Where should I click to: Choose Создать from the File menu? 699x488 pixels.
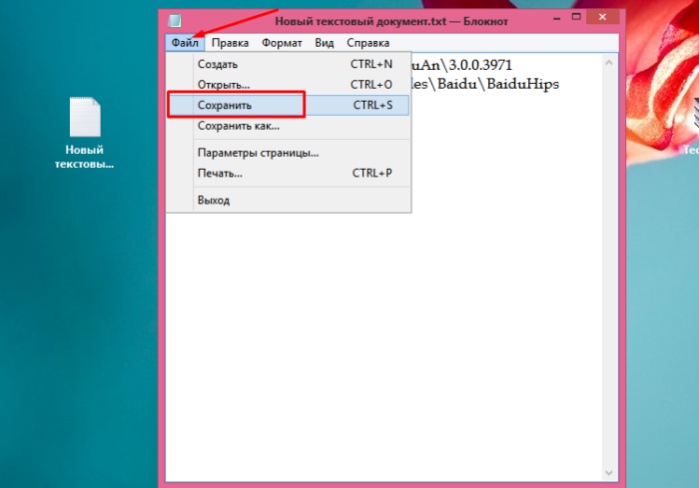pos(288,64)
